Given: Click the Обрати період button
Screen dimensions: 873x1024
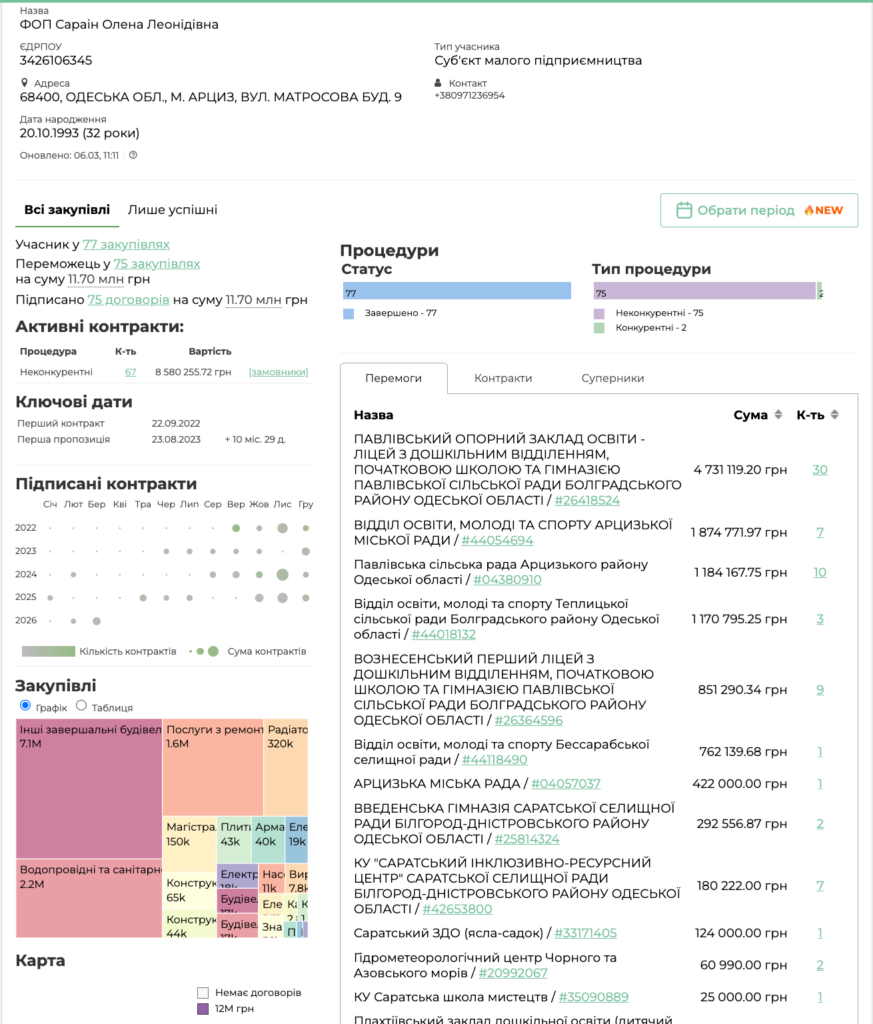Looking at the screenshot, I should pos(758,210).
